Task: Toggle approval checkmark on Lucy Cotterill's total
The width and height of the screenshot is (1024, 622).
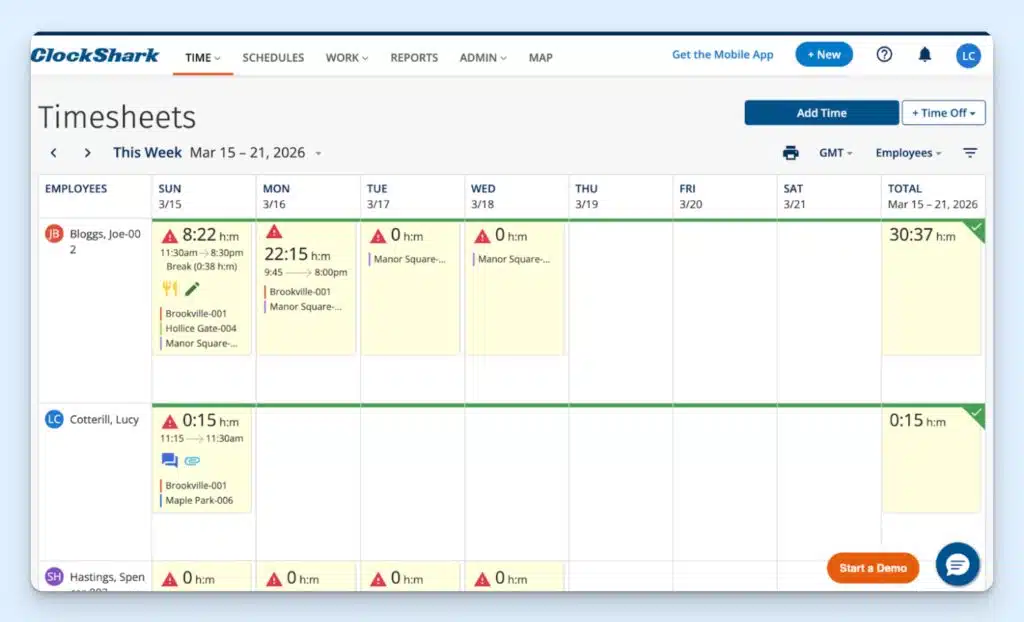Action: coord(976,409)
